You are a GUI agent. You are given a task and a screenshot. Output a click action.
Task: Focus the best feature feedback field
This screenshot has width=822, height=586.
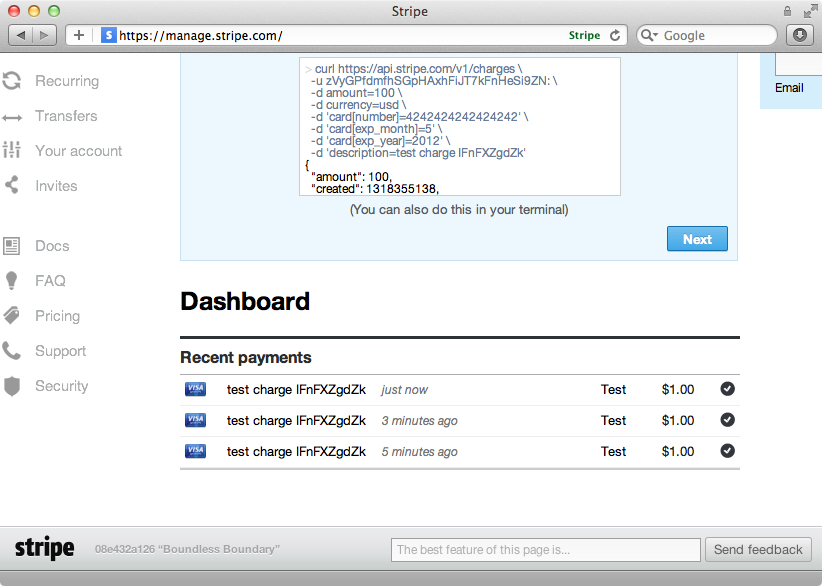[x=546, y=550]
